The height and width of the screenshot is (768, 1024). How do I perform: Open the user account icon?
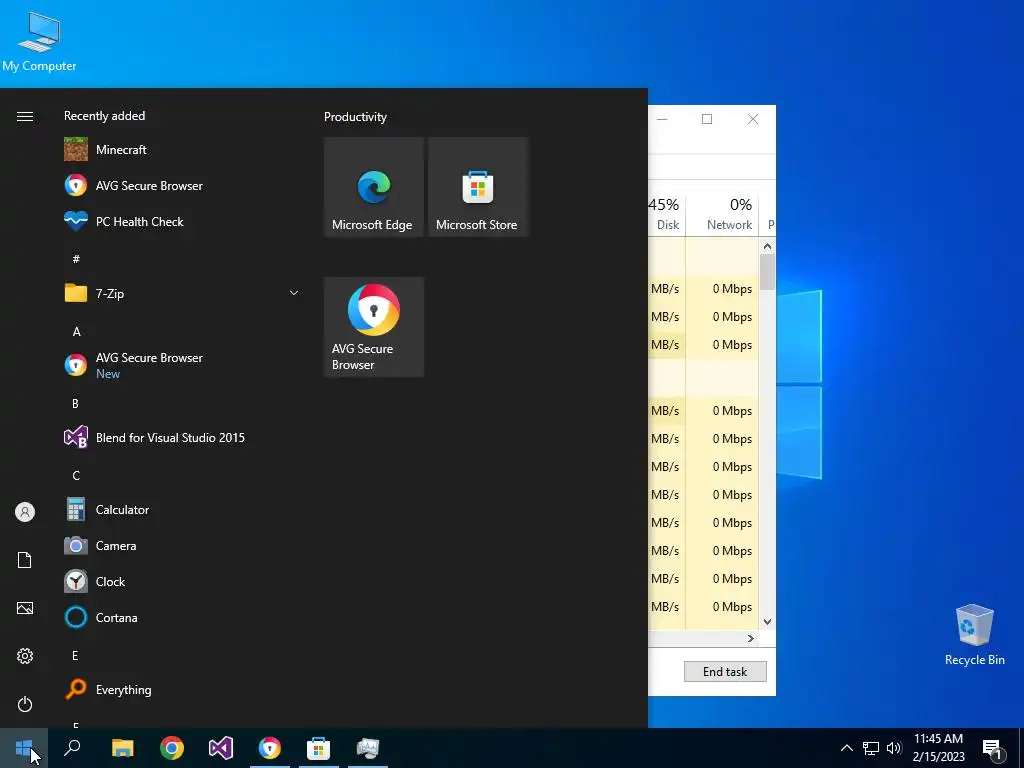point(25,512)
